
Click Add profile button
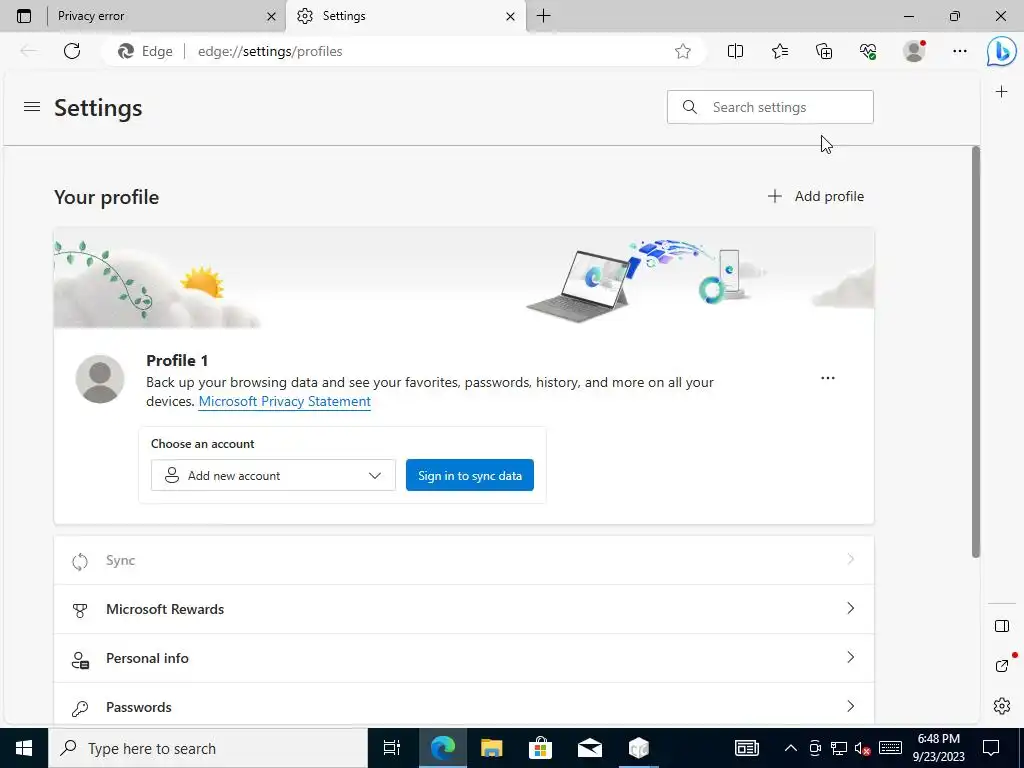click(816, 196)
